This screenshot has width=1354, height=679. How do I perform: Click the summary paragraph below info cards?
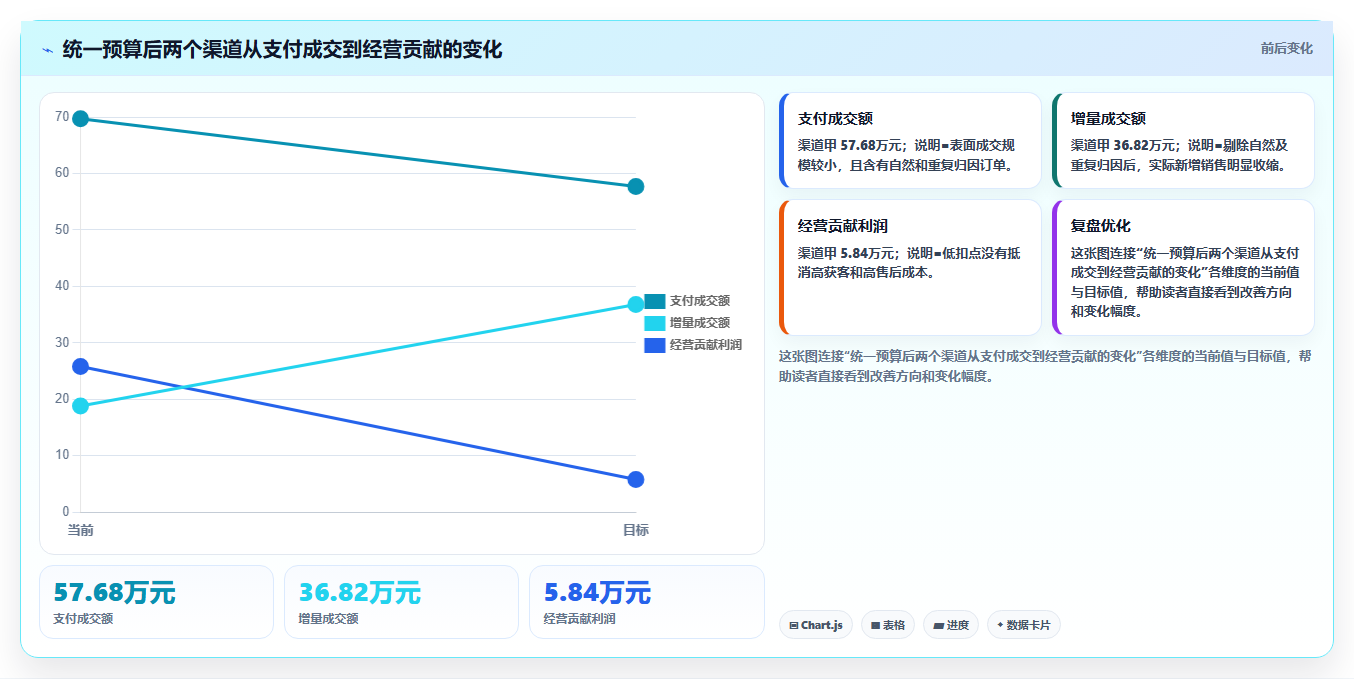(x=1045, y=366)
